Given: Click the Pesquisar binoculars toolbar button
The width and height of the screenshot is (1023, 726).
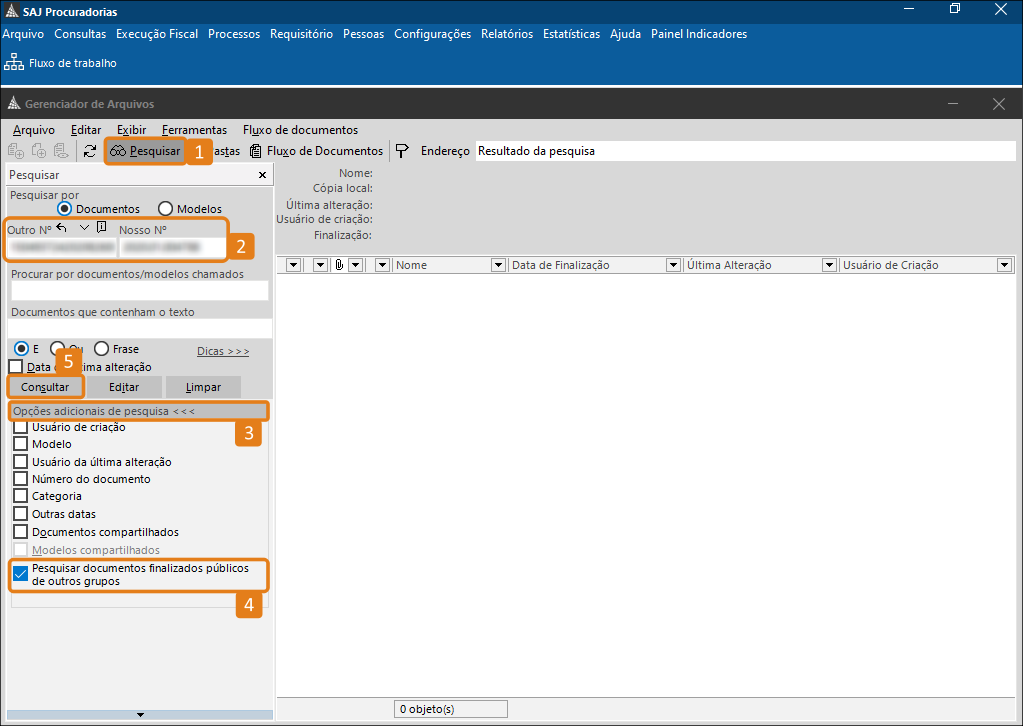Looking at the screenshot, I should pos(145,151).
